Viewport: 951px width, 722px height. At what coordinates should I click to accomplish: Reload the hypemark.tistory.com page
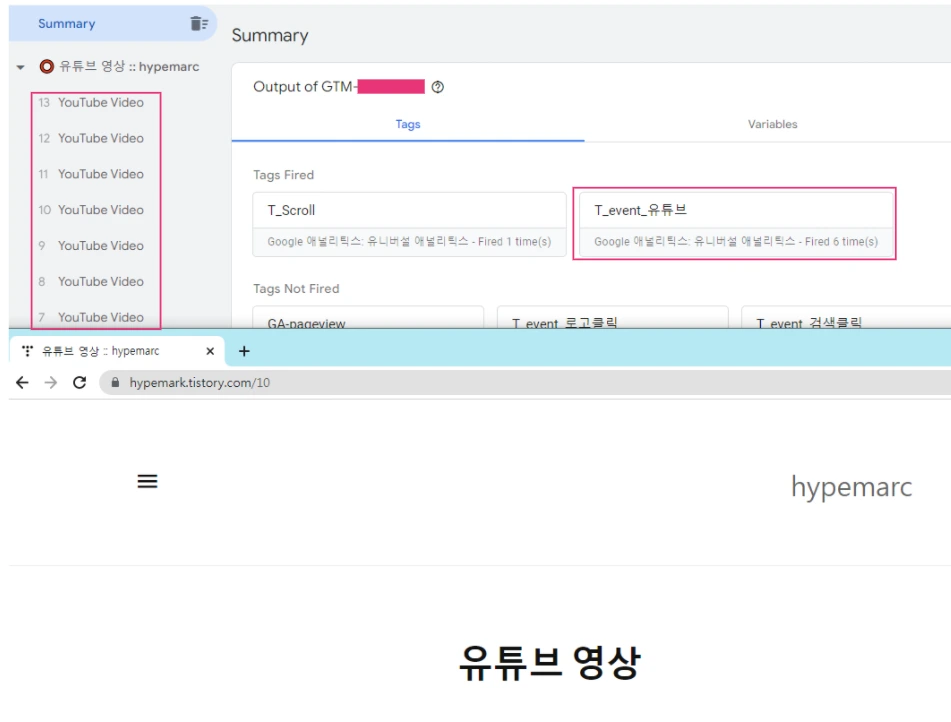pos(79,383)
